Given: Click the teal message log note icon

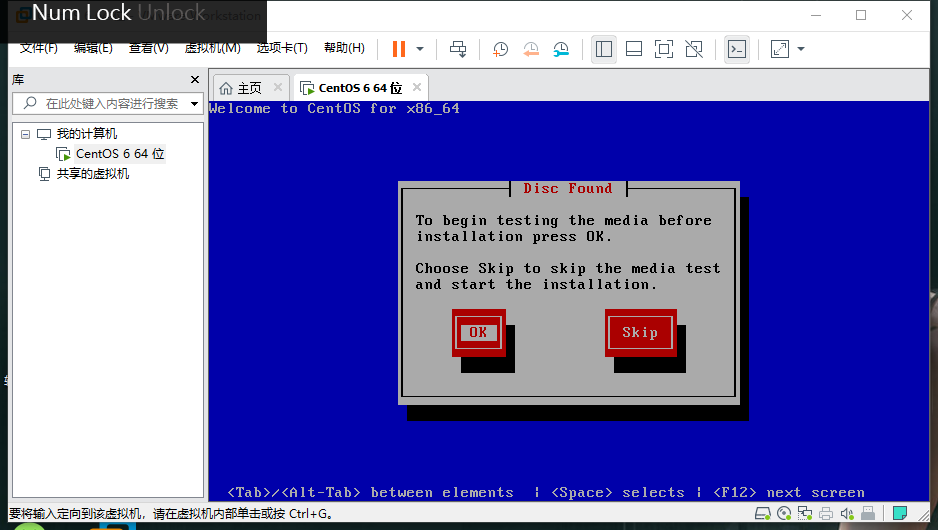Looking at the screenshot, I should click(x=899, y=513).
